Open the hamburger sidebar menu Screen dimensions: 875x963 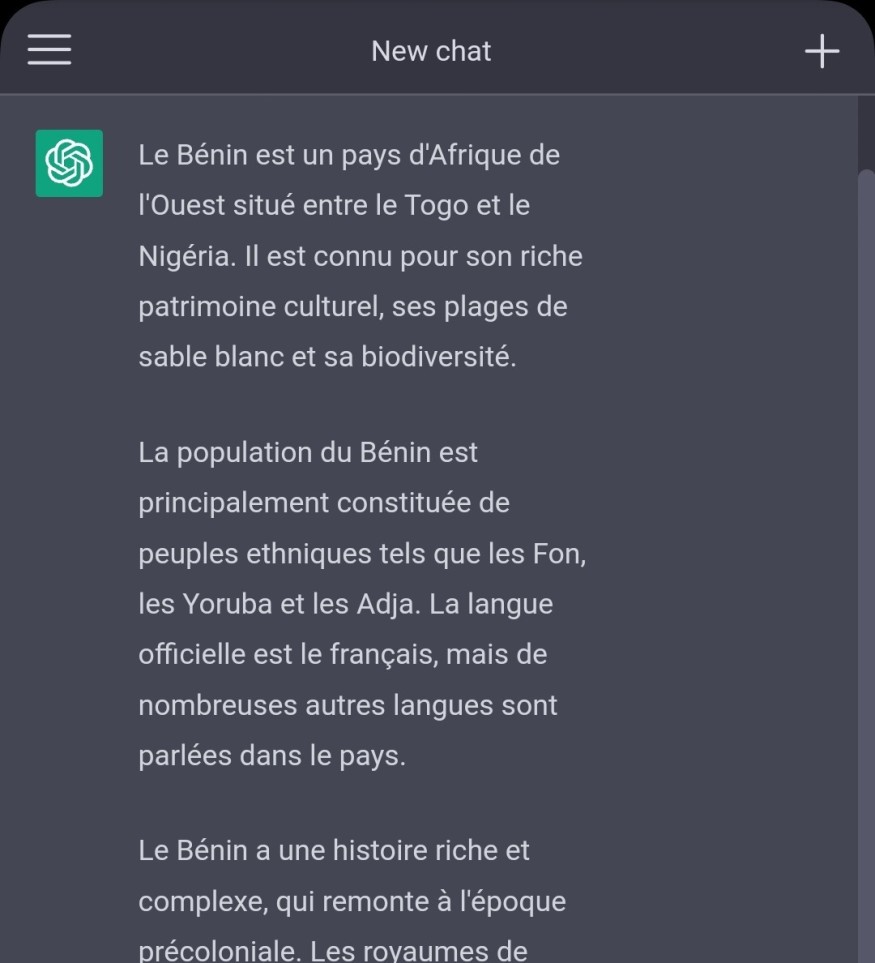click(50, 49)
